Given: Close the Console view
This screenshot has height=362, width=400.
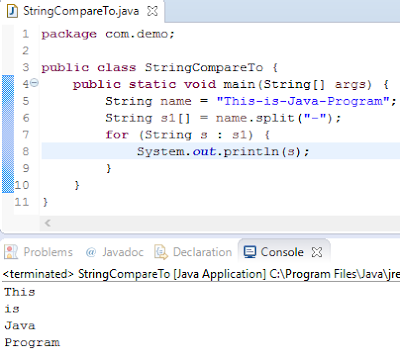Looking at the screenshot, I should 317,252.
